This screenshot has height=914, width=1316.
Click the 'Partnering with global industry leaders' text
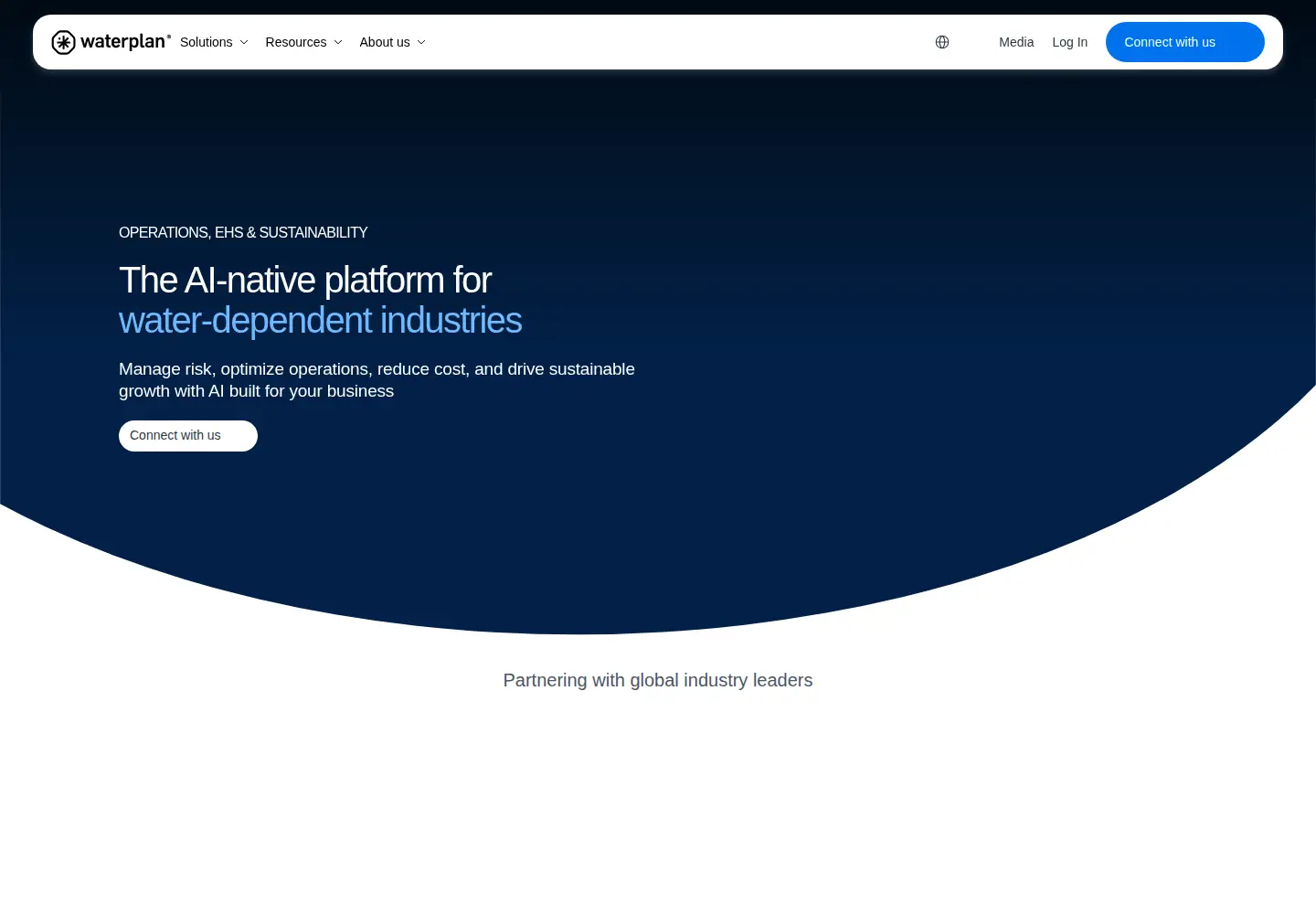point(658,680)
